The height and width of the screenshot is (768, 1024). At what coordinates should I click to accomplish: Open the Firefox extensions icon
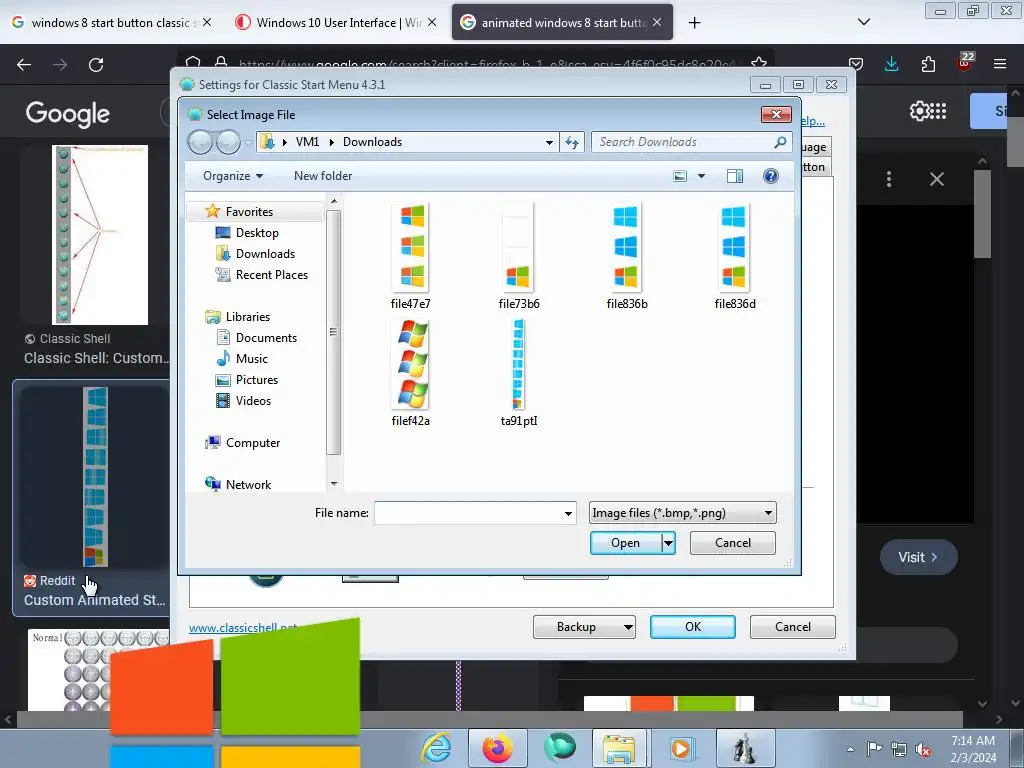tap(928, 64)
